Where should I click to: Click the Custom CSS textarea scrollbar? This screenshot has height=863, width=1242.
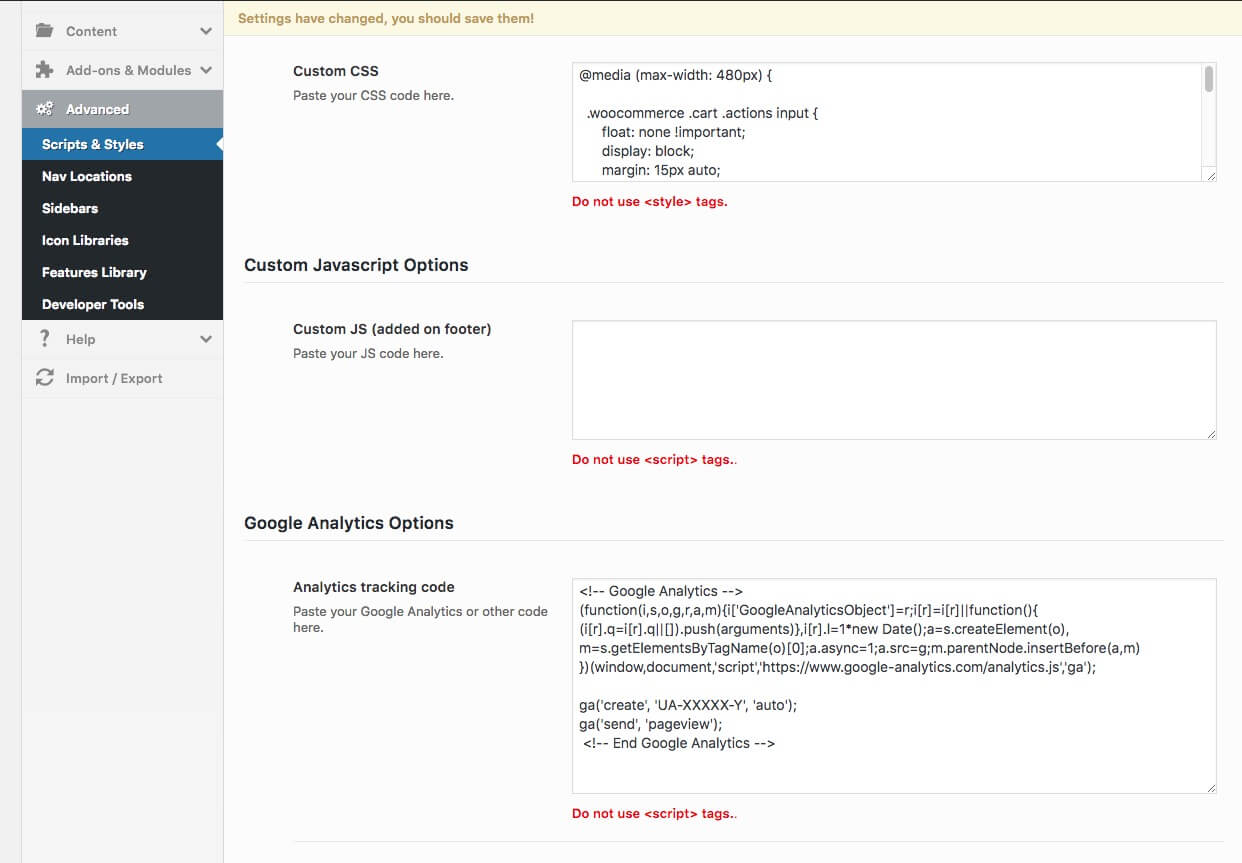pos(1209,80)
